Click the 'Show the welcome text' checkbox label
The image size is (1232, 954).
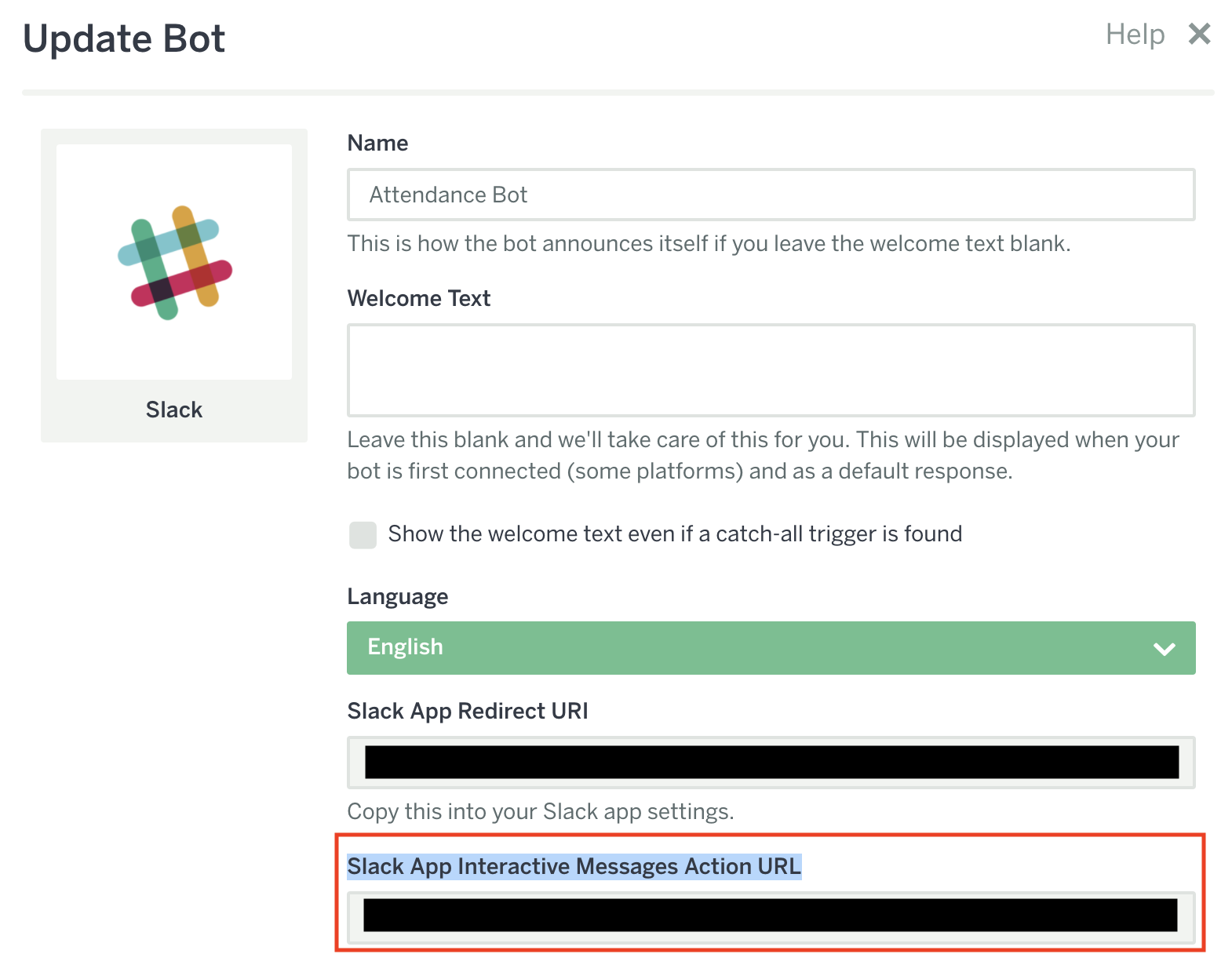coord(674,534)
